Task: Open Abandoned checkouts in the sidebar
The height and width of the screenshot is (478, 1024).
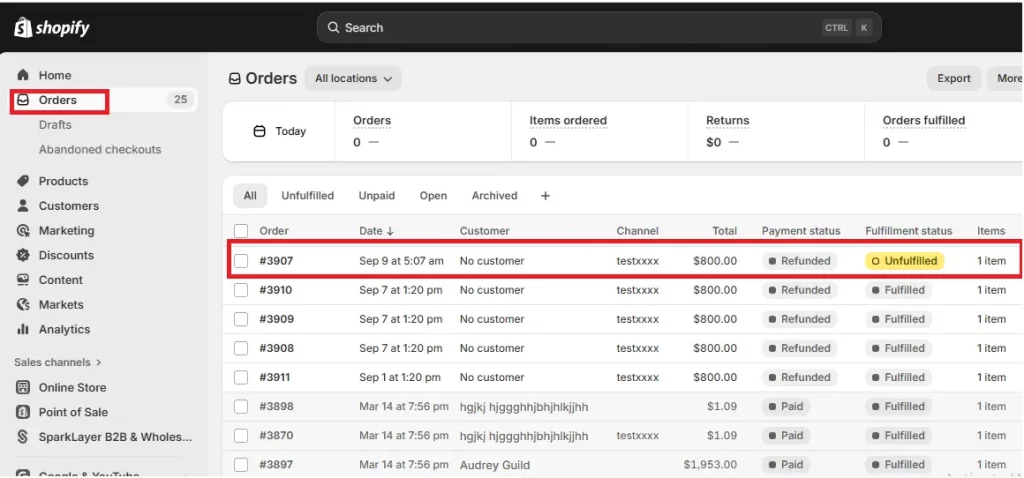Action: tap(100, 150)
